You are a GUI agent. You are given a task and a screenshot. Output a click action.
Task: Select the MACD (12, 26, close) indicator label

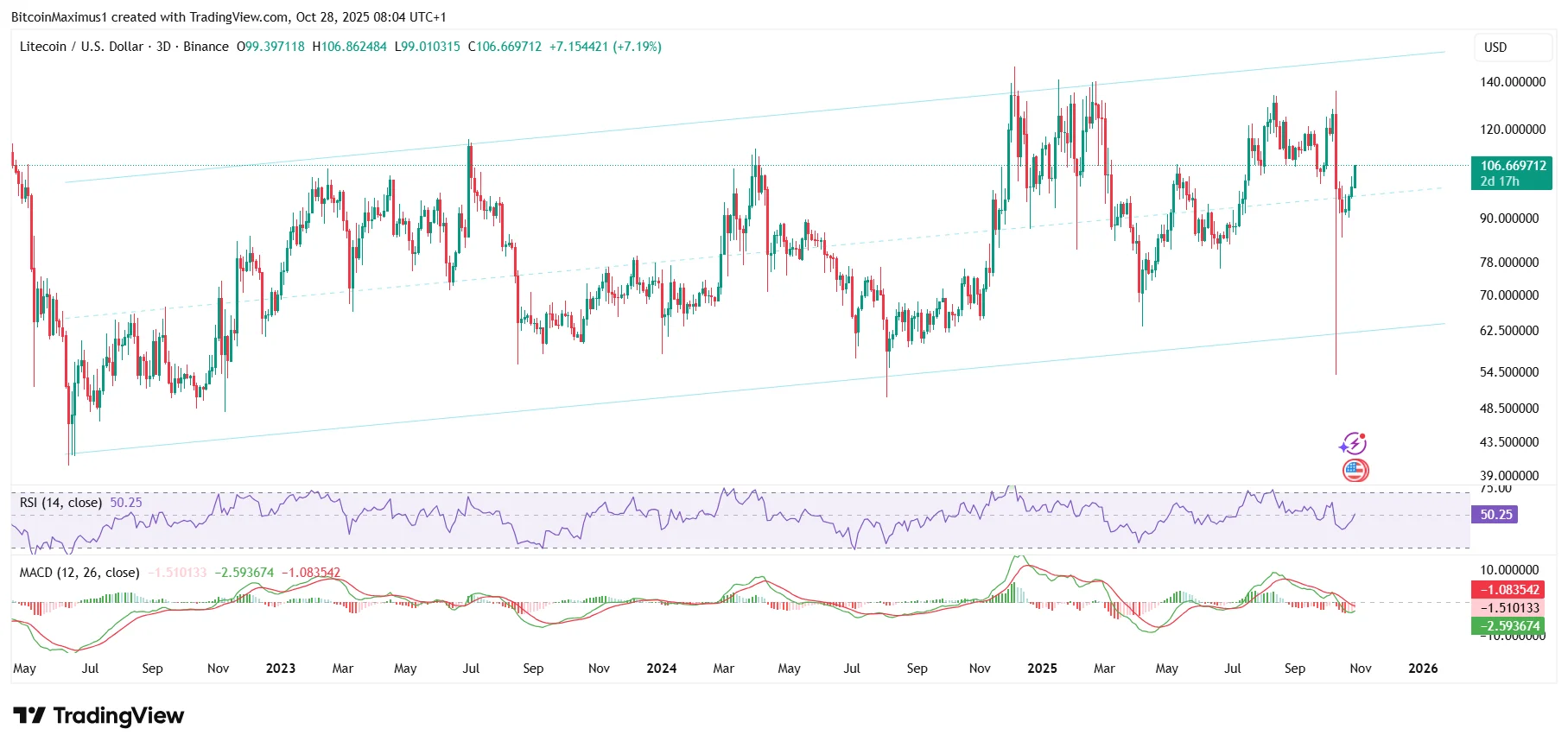[79, 572]
